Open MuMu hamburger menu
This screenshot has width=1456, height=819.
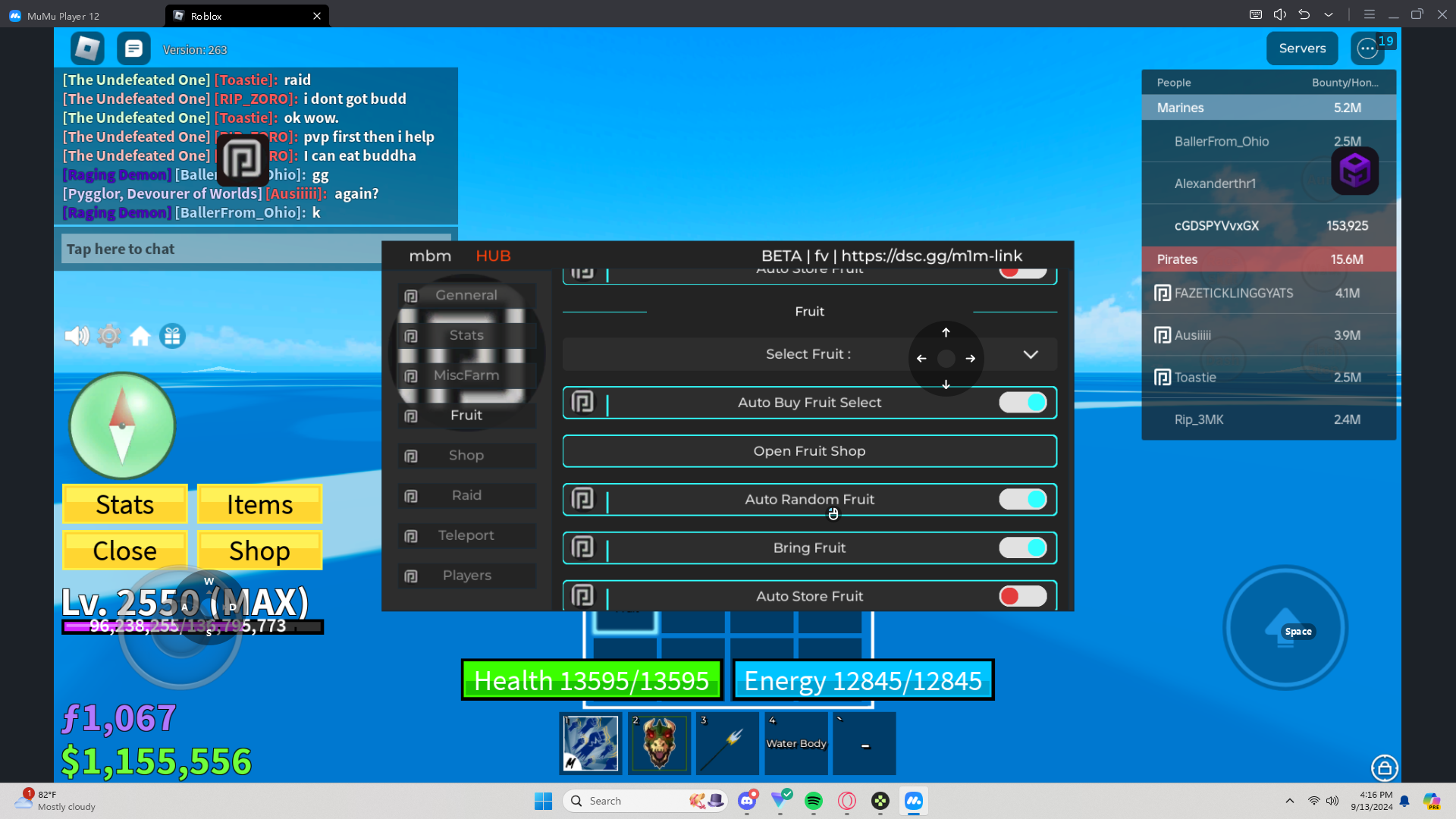pyautogui.click(x=1369, y=14)
